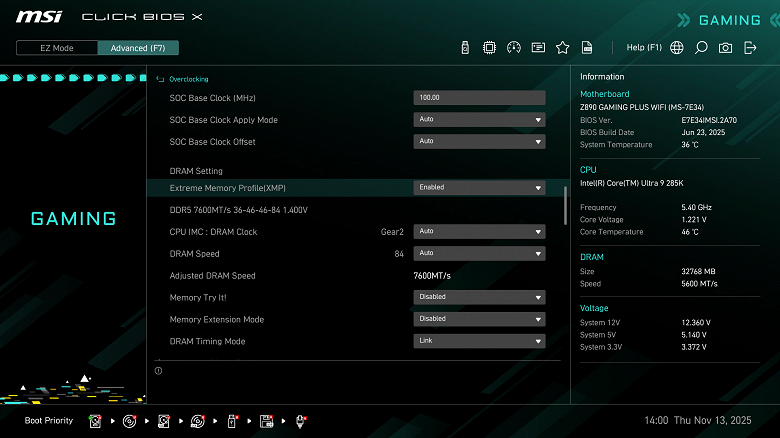Click the CPU chip icon in toolbar
Screen dimensions: 780x438
pos(489,48)
